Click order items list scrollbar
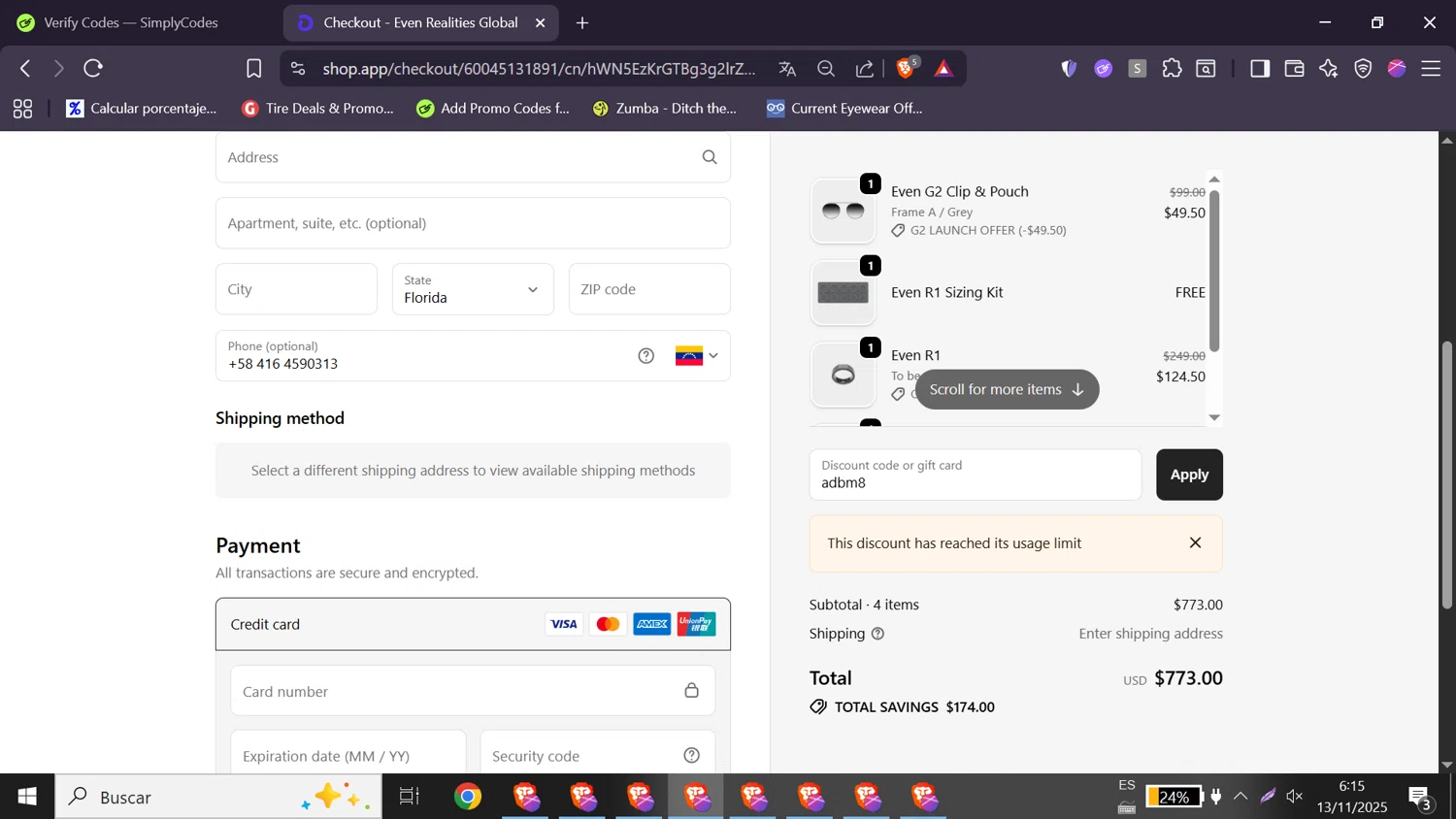Viewport: 1456px width, 819px height. click(x=1214, y=271)
